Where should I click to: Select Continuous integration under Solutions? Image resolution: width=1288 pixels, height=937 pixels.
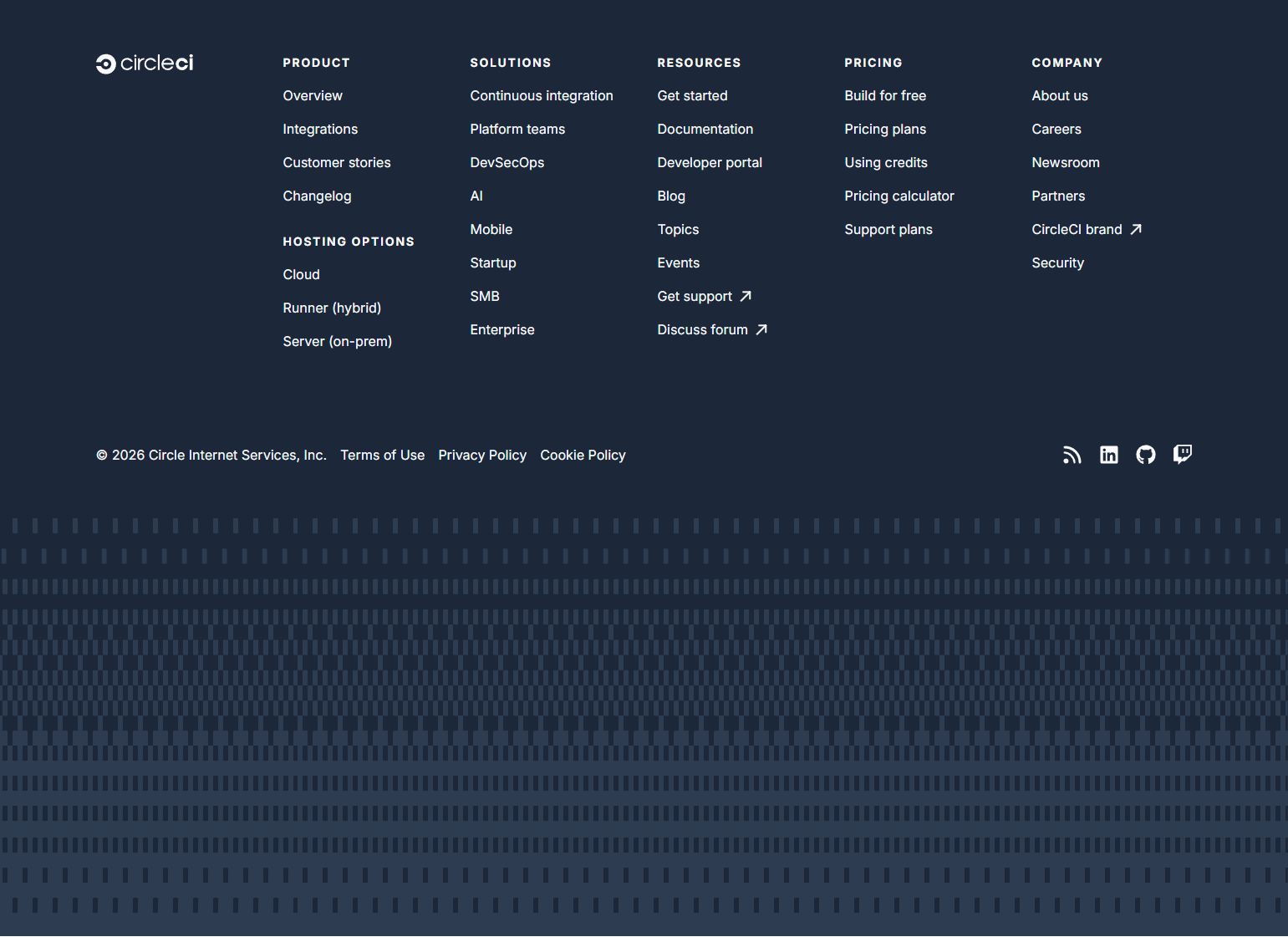click(542, 95)
